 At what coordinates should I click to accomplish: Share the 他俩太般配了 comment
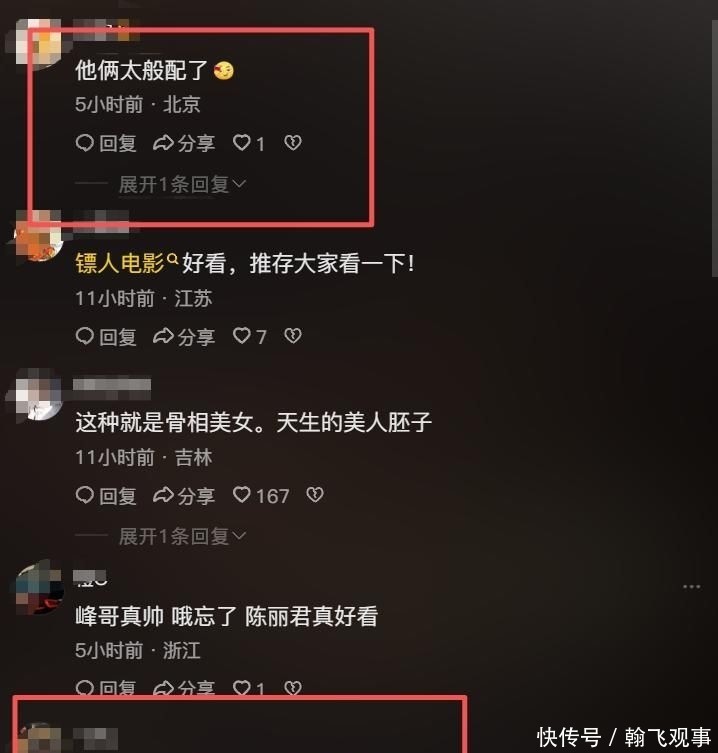184,143
